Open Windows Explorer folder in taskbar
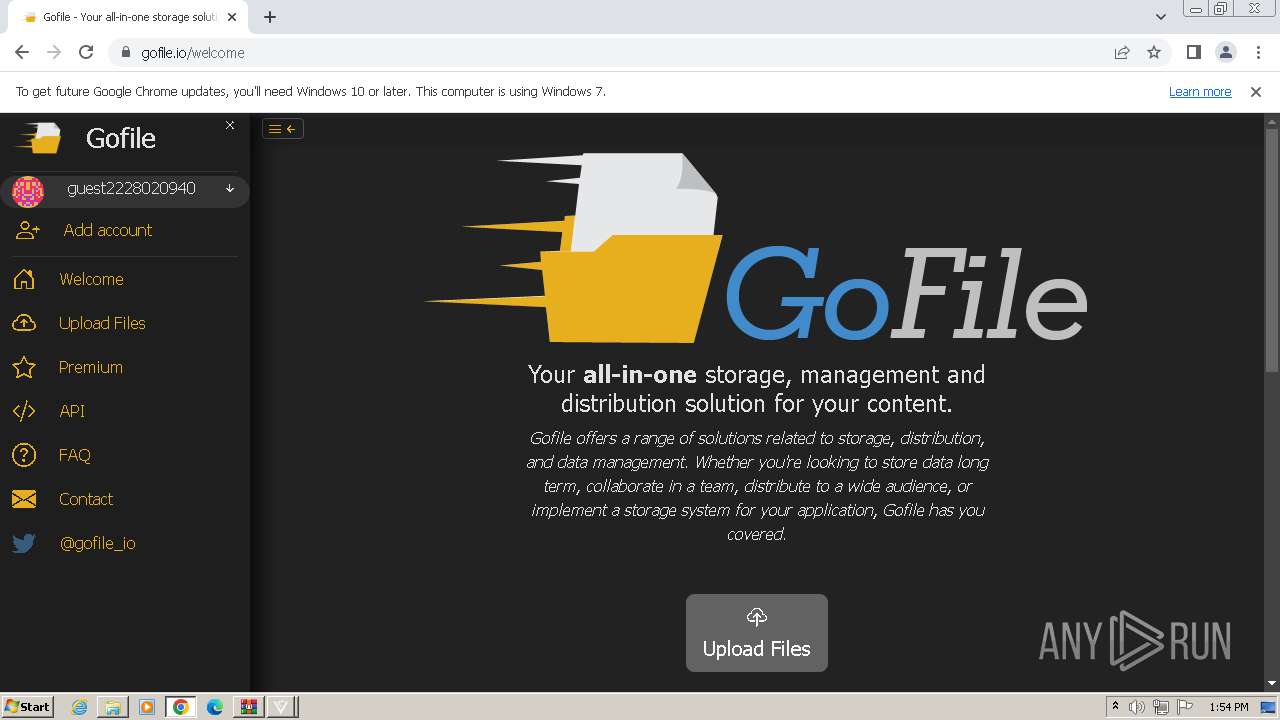Image resolution: width=1280 pixels, height=720 pixels. pos(113,707)
